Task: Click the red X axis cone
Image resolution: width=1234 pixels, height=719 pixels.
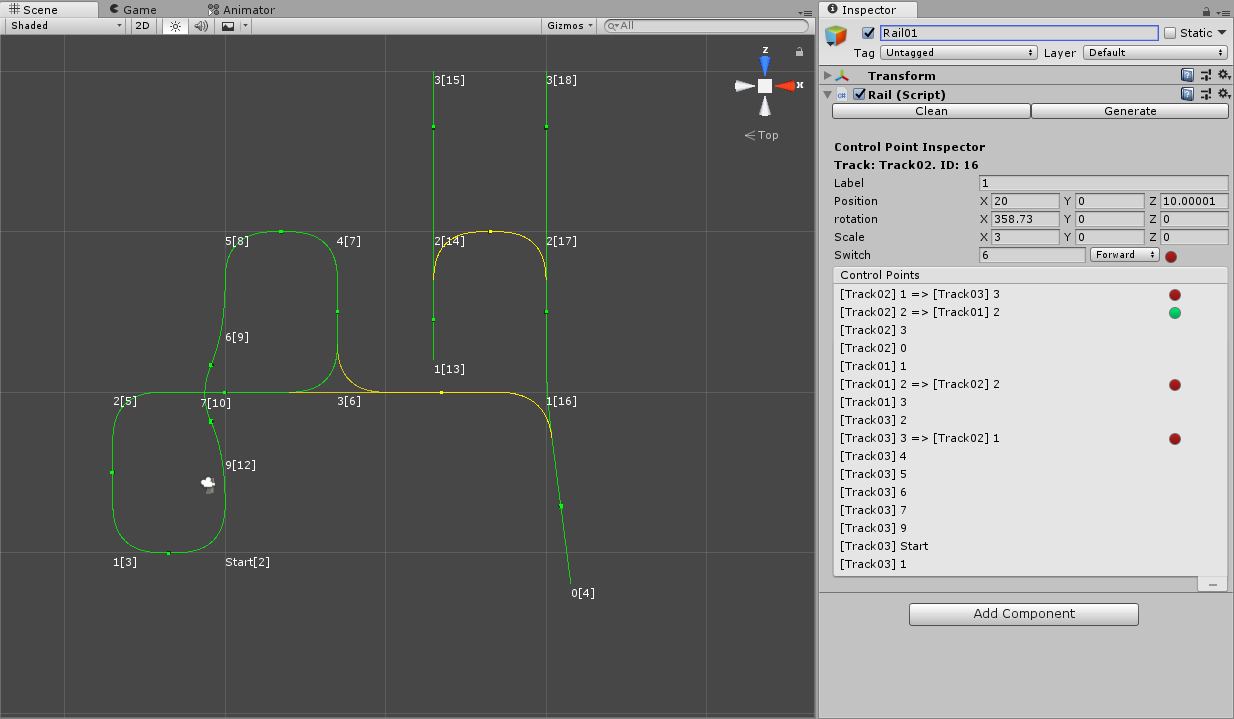Action: pyautogui.click(x=787, y=86)
